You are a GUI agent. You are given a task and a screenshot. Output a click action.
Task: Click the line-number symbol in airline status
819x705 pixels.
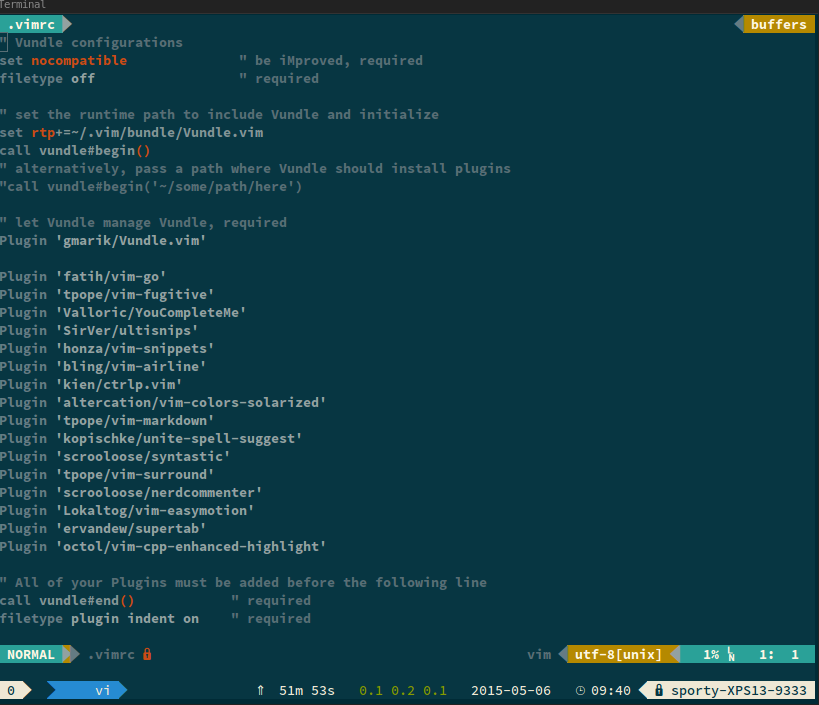point(731,654)
